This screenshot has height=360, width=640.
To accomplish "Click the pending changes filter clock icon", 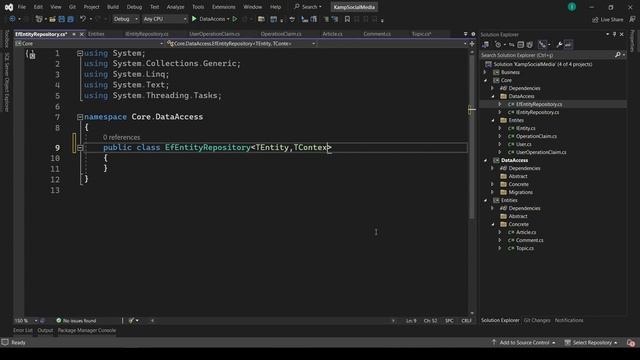I will tap(498, 44).
